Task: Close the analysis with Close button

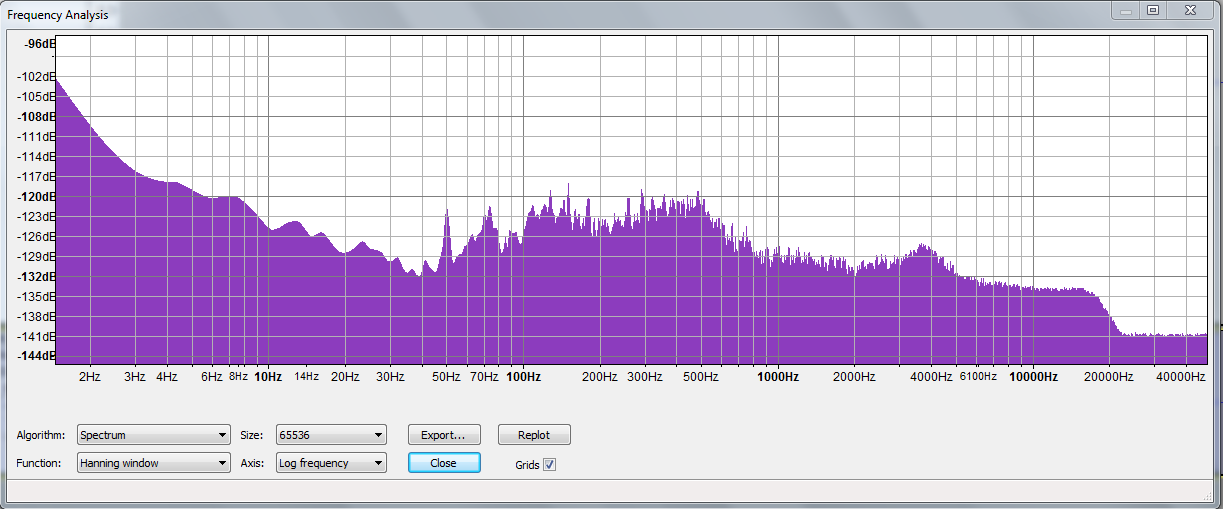Action: point(444,463)
